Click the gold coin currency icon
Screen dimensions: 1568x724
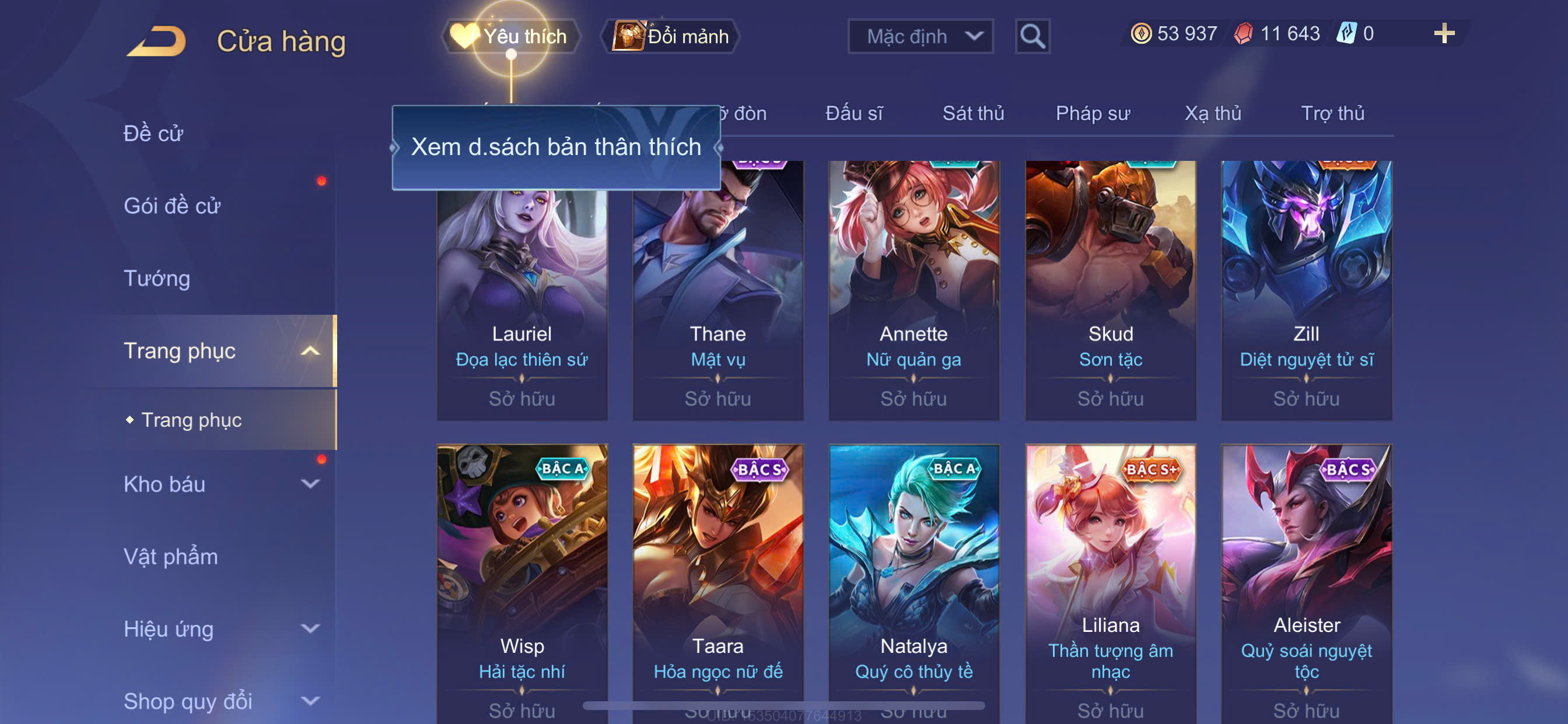coord(1140,33)
